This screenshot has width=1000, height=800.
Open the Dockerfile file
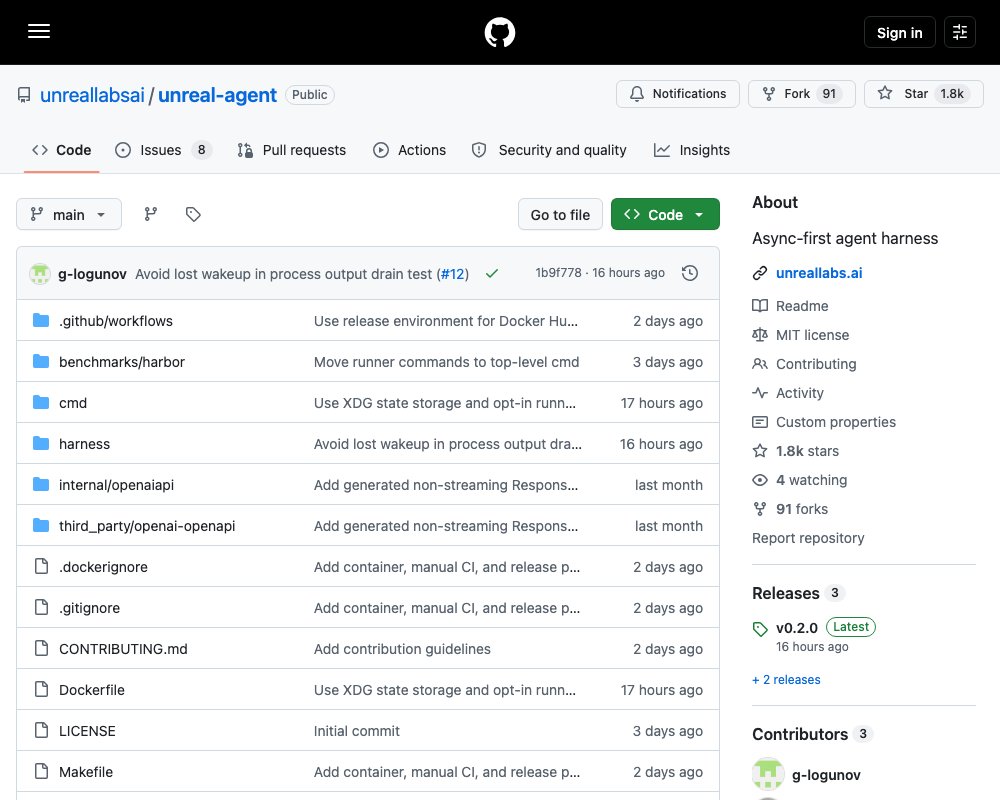point(92,690)
